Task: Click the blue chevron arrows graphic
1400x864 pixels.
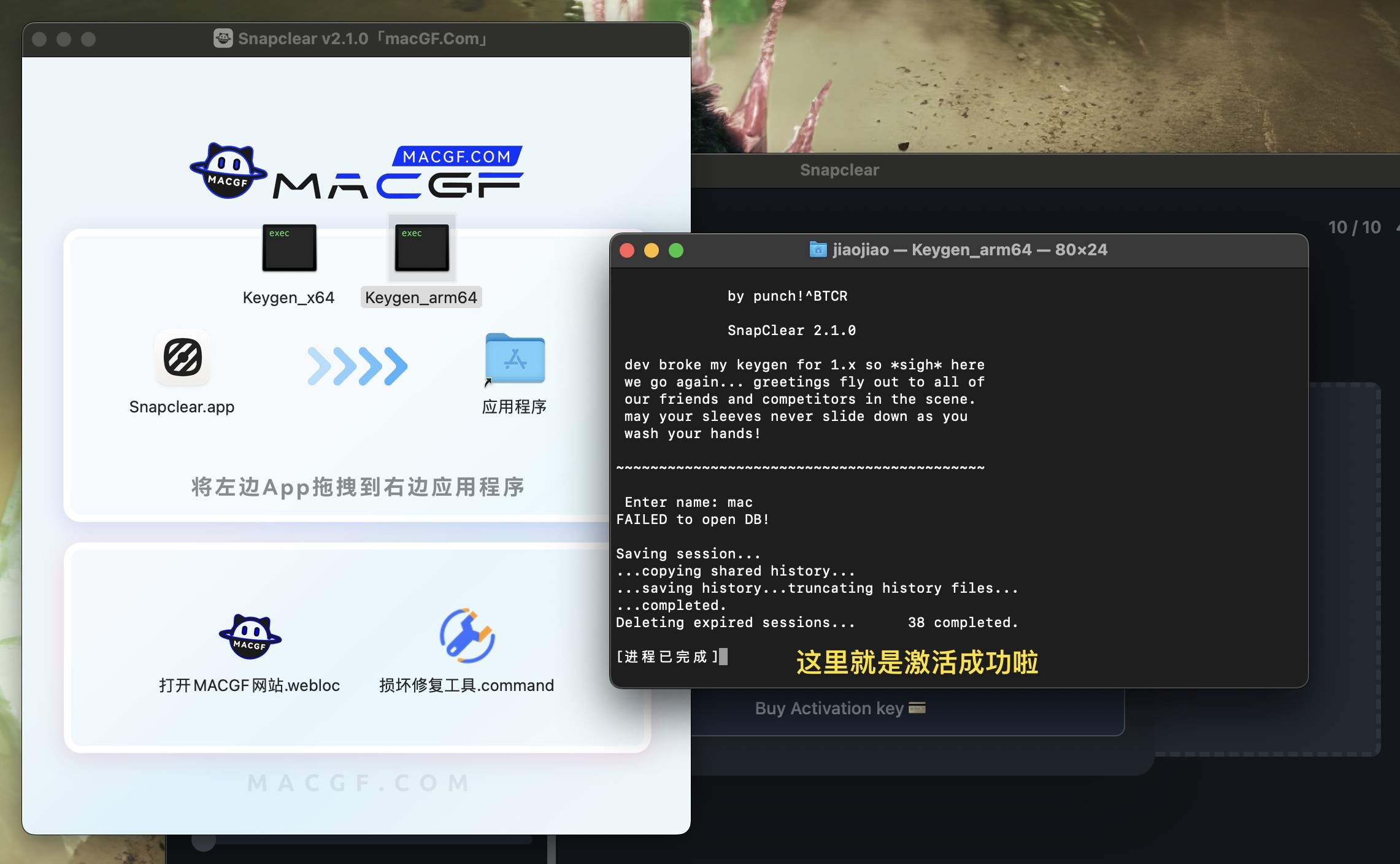Action: [x=358, y=366]
